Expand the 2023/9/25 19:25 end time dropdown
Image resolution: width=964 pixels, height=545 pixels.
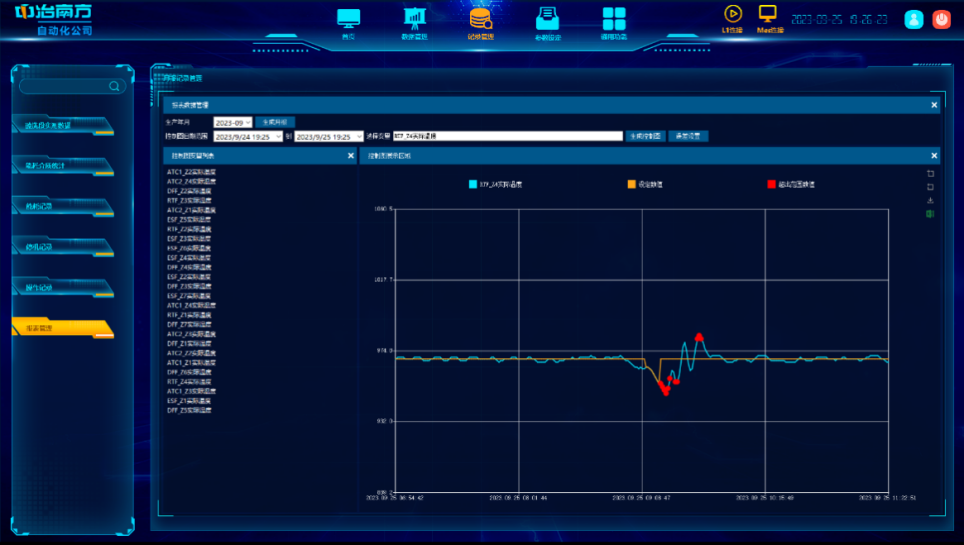[328, 136]
